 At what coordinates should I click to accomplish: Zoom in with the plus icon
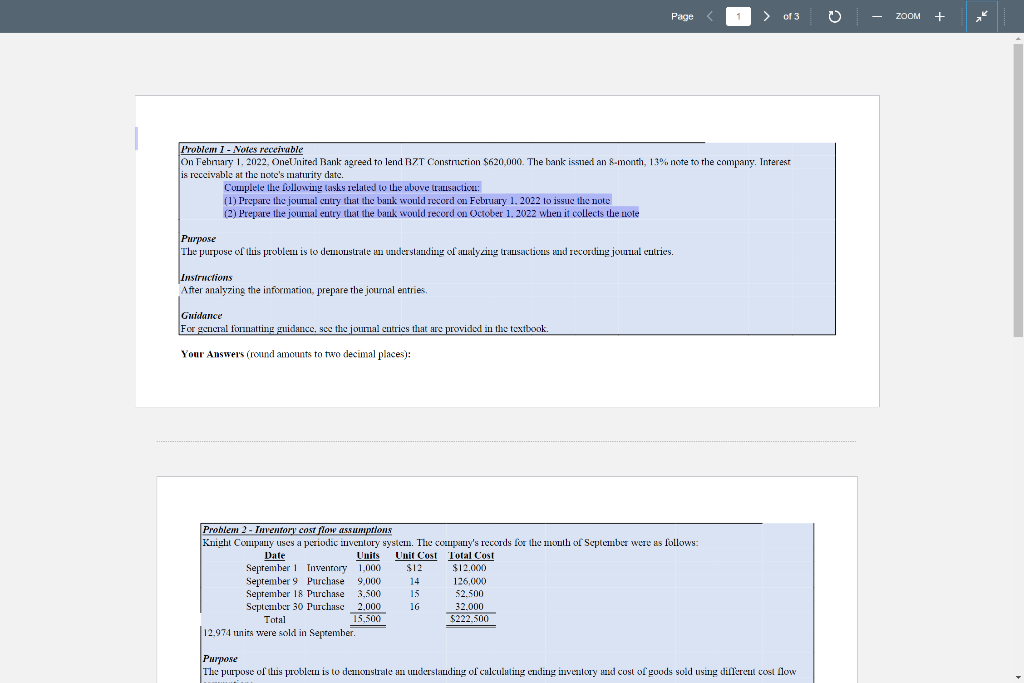(x=939, y=16)
